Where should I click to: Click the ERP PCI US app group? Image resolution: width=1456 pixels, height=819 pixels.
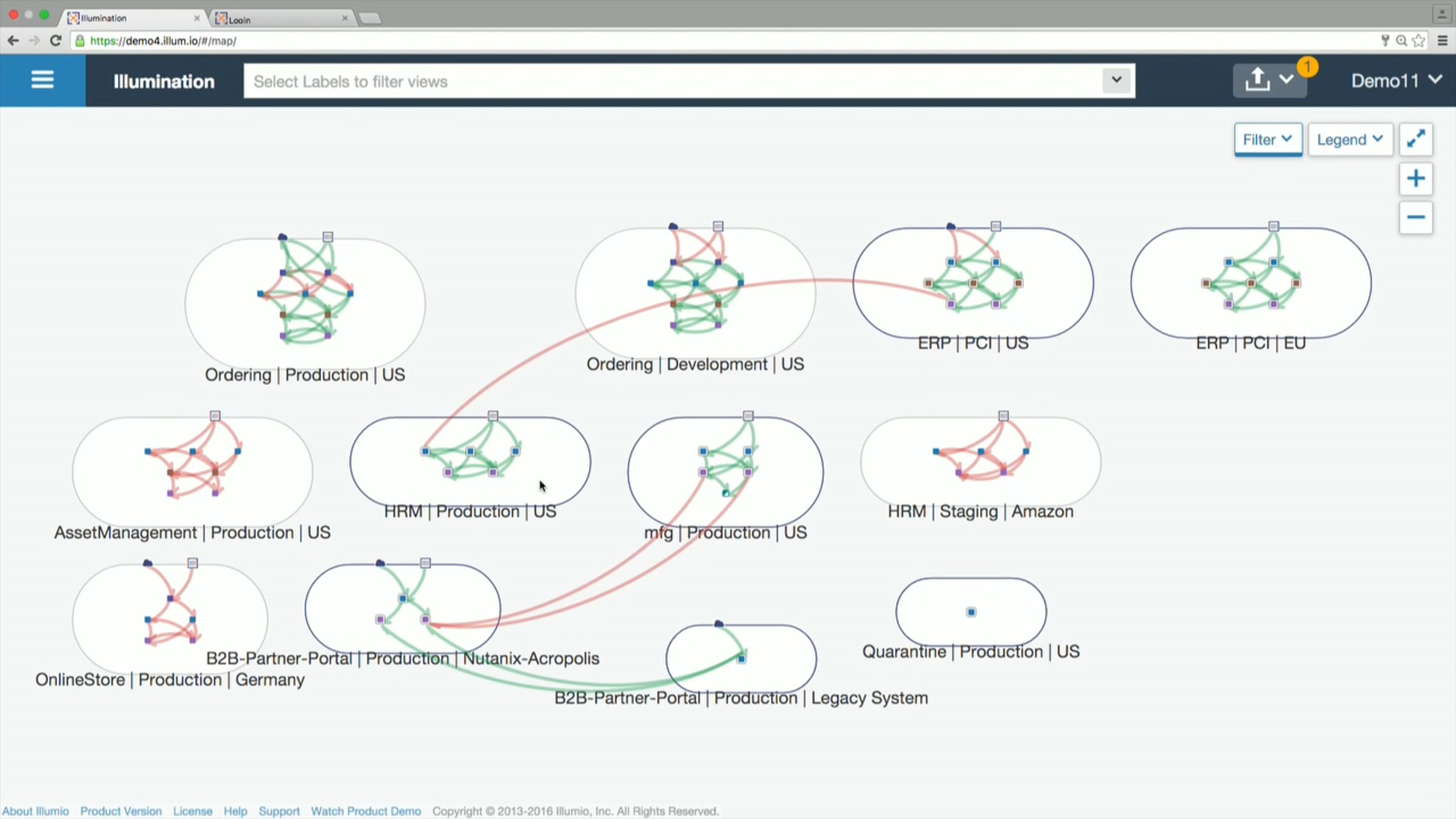pos(973,282)
